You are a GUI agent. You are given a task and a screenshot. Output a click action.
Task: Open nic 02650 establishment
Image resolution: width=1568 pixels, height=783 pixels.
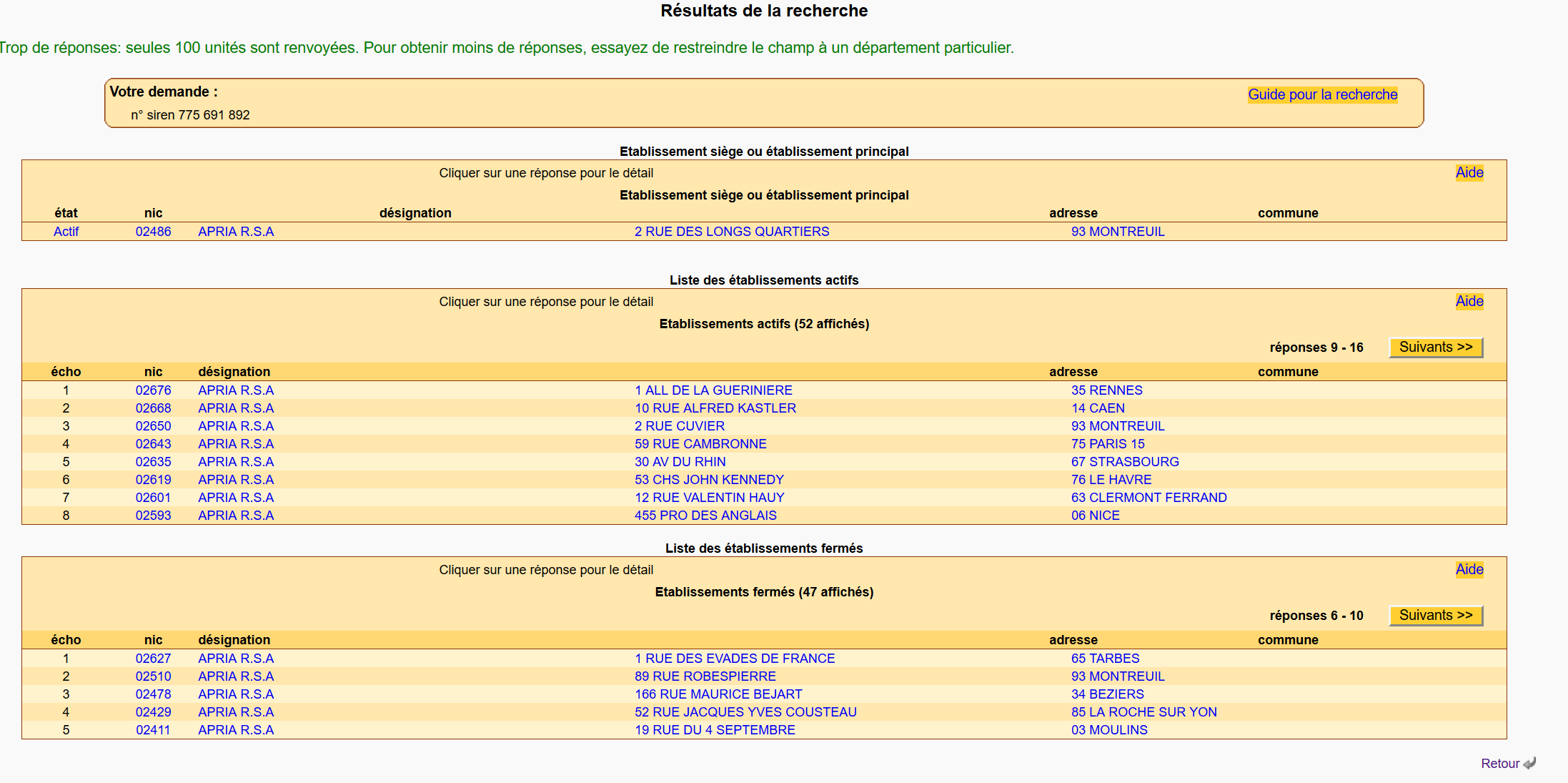coord(153,425)
